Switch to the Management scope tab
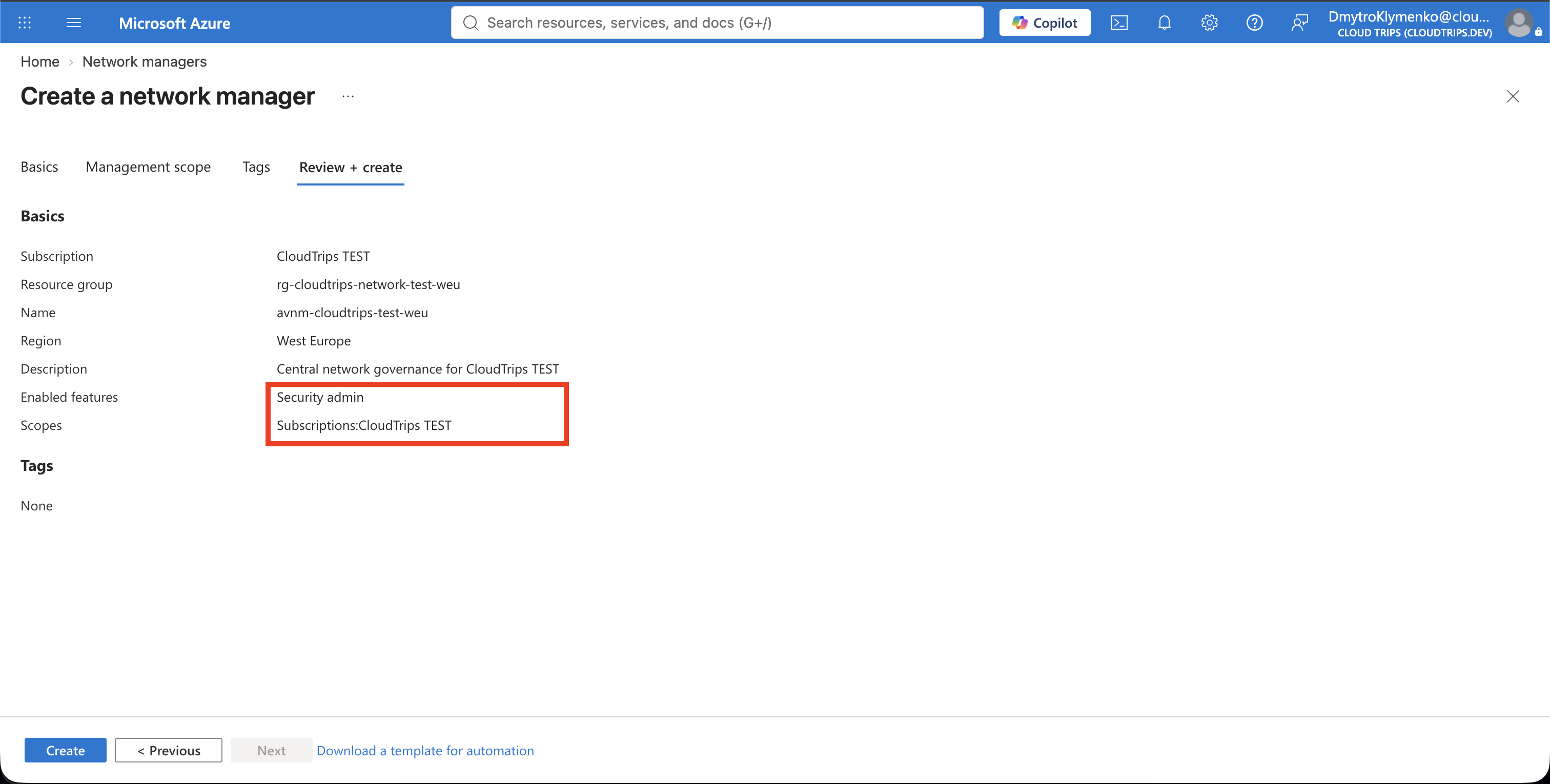This screenshot has height=784, width=1550. tap(148, 167)
